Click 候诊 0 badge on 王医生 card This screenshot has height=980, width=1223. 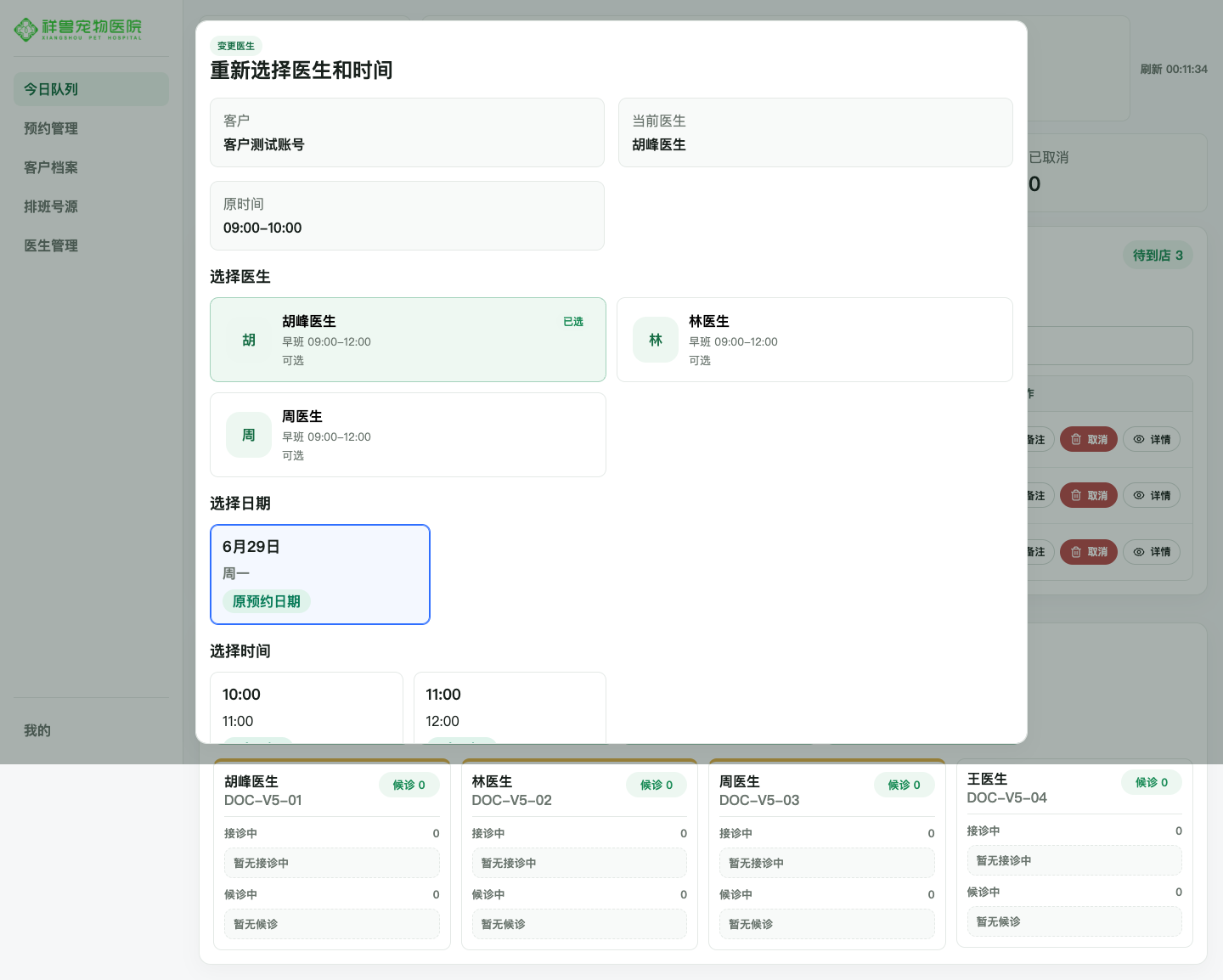pos(1152,782)
